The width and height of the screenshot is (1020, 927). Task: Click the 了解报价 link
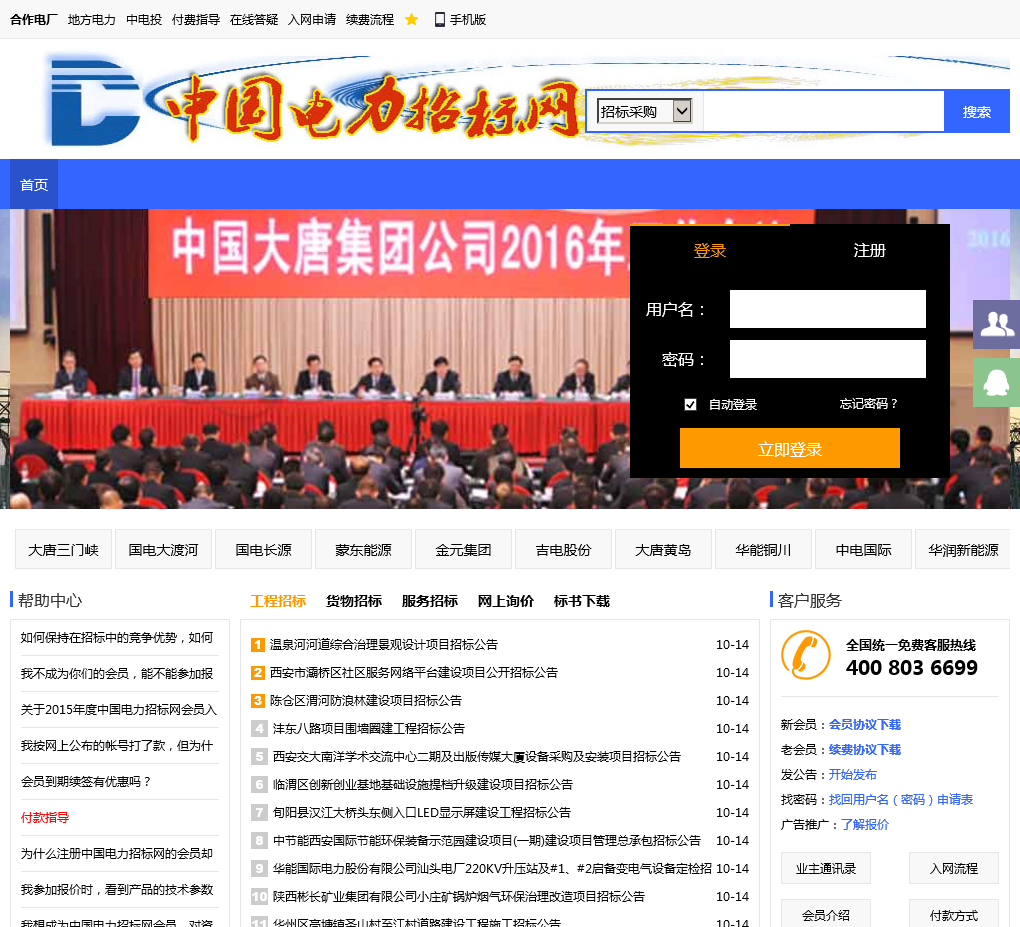(x=865, y=824)
